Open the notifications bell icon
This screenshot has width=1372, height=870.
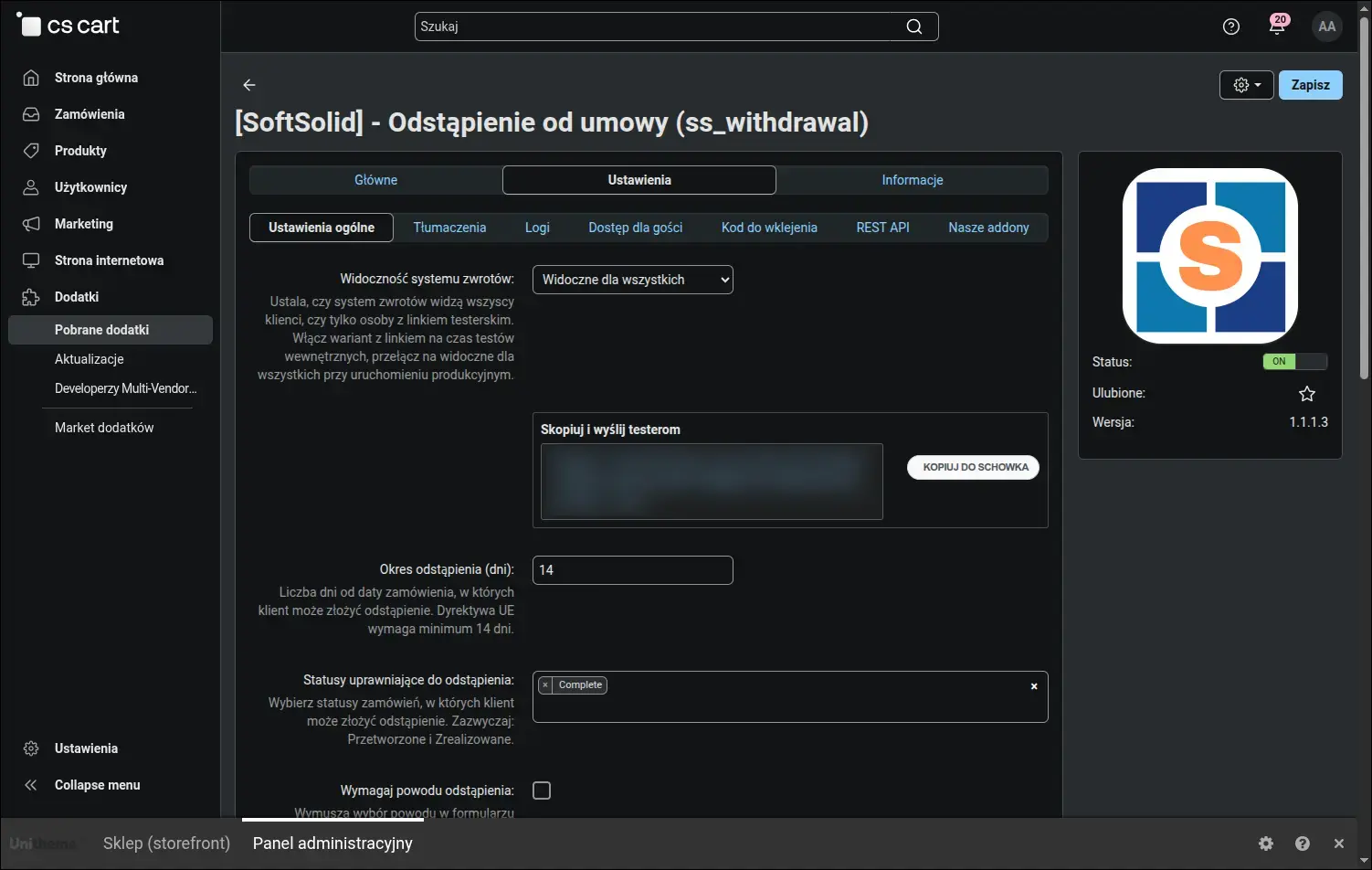click(x=1277, y=26)
